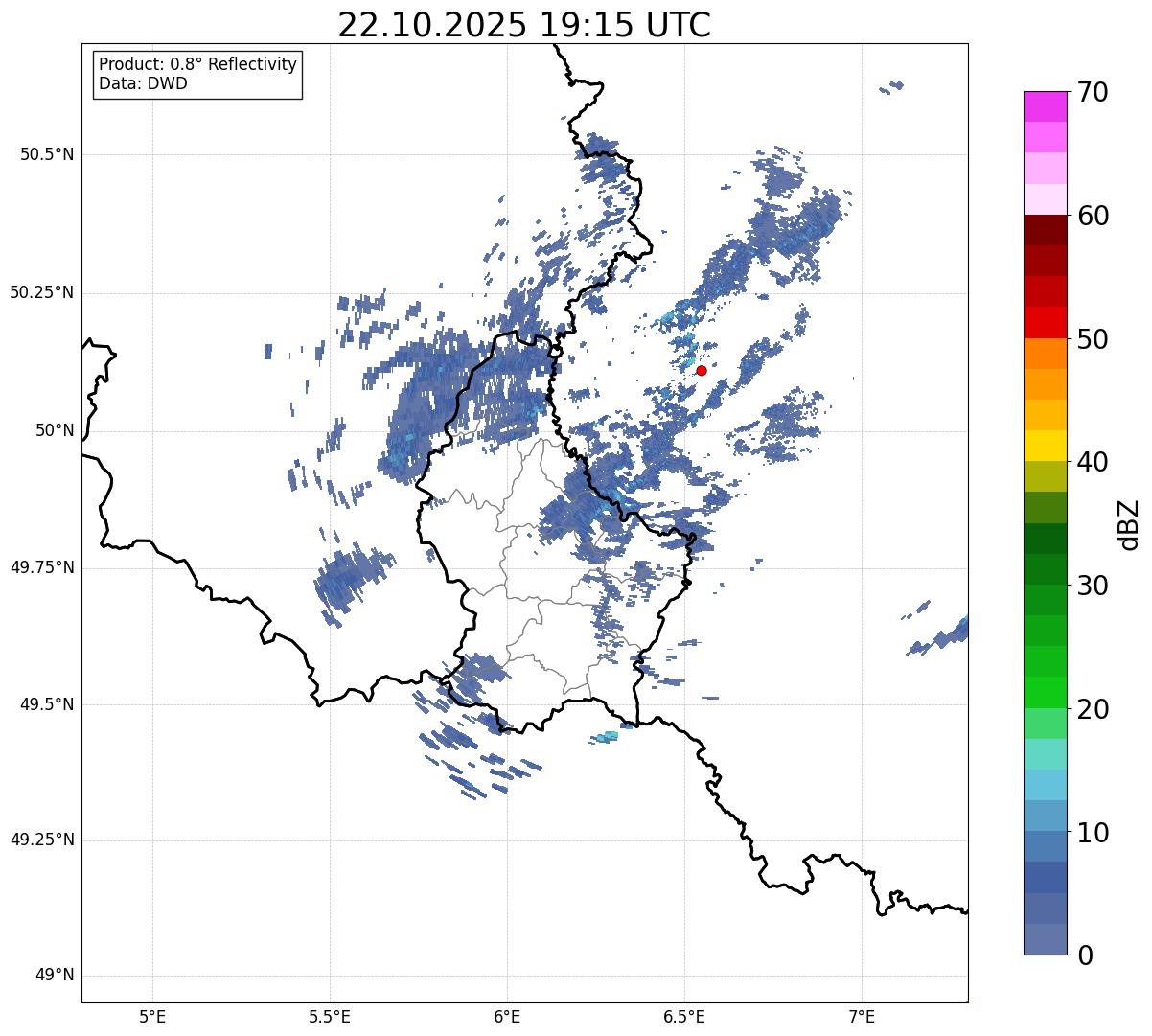Click the 6°E longitude label
Viewport: 1152px width, 1036px height.
coord(507,1016)
